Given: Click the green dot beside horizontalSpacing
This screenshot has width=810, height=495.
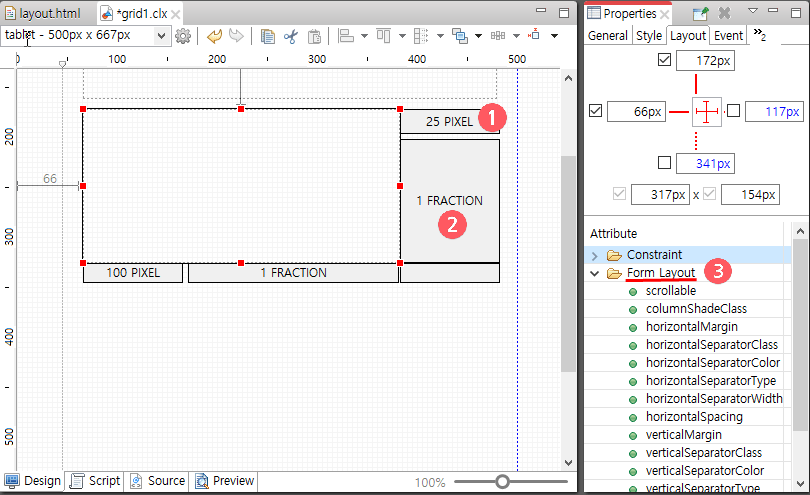Looking at the screenshot, I should [633, 418].
